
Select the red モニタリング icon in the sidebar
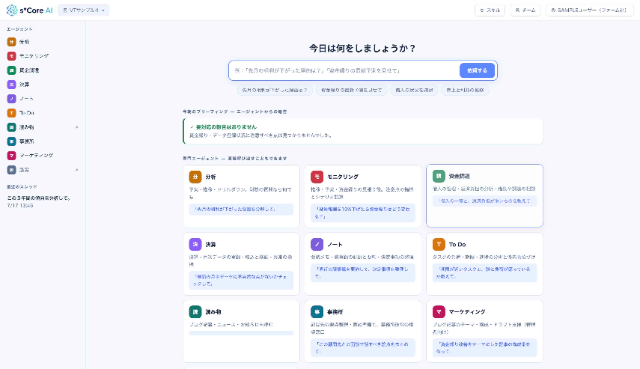click(11, 56)
